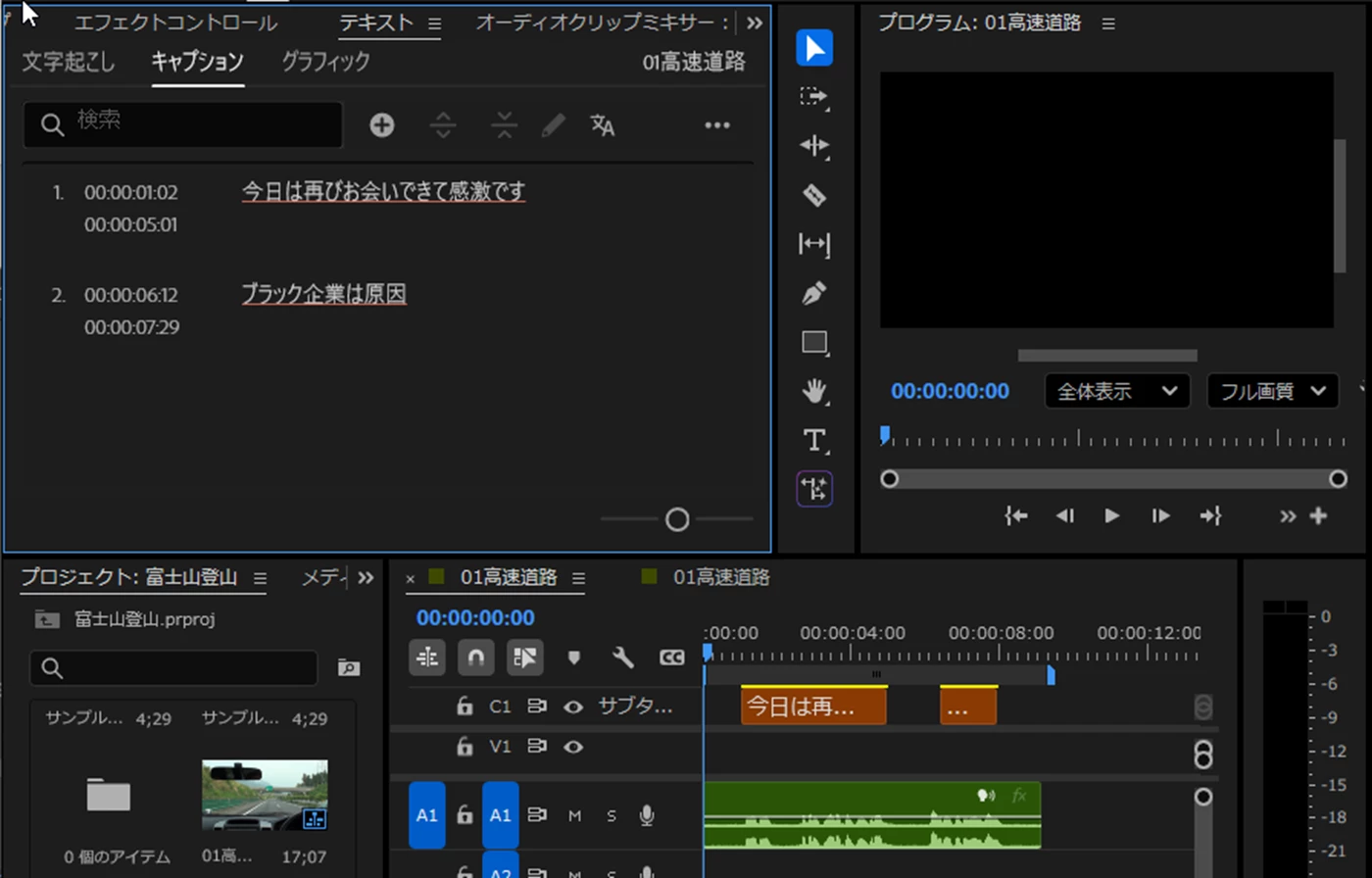Open the プロジェクト panel menu icon
The height and width of the screenshot is (878, 1372).
[260, 578]
